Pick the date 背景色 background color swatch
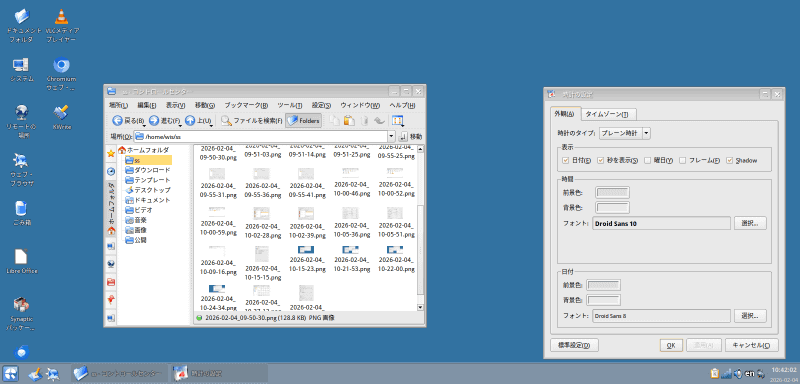 [604, 300]
